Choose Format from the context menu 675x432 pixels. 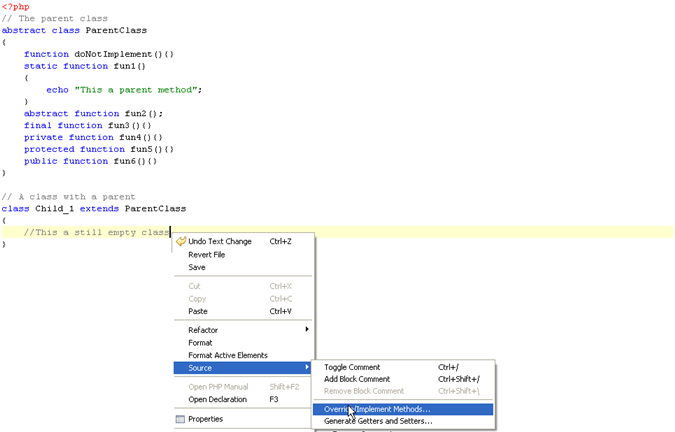coord(244,343)
